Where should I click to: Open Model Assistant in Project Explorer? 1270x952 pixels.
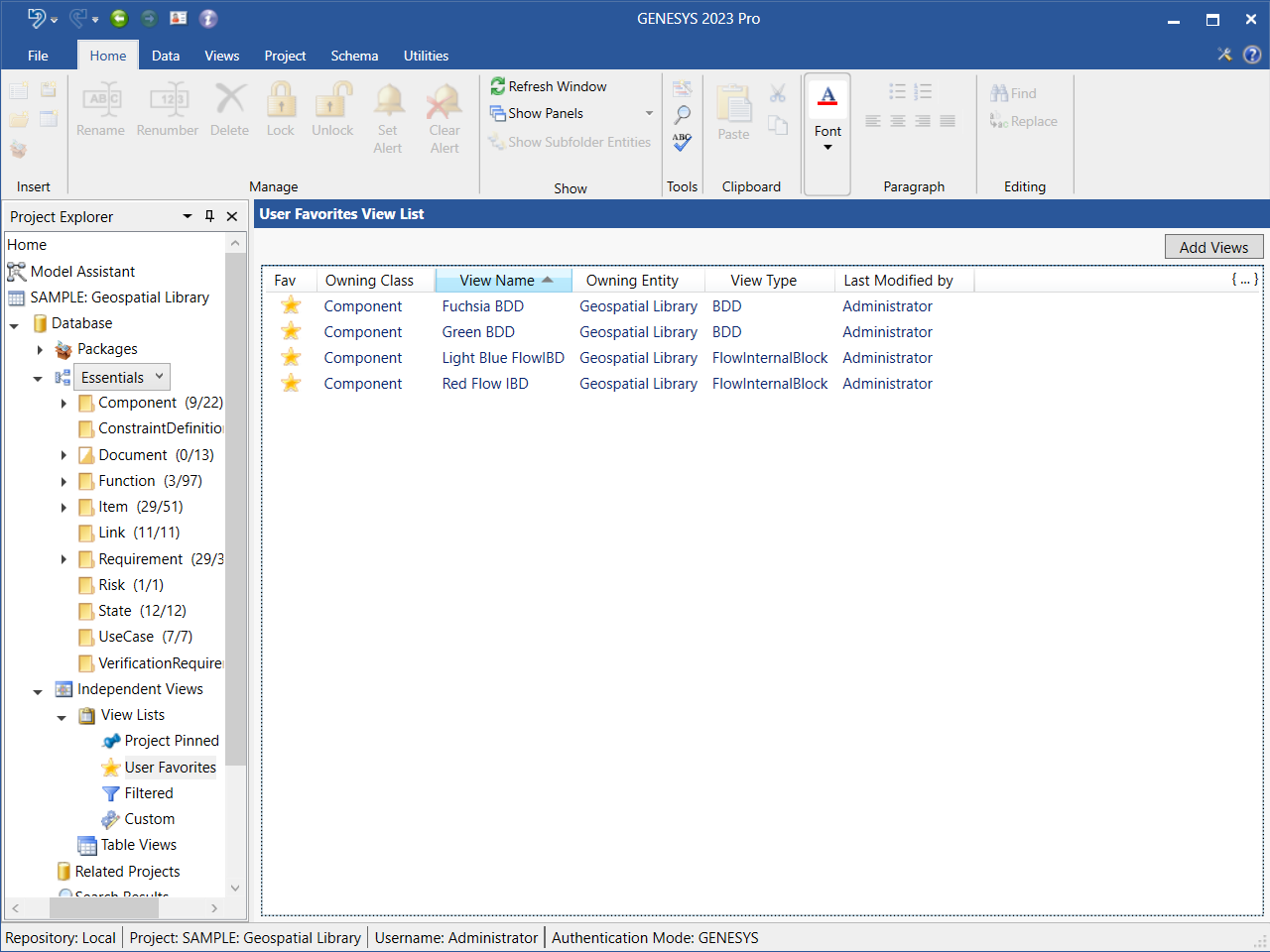point(82,272)
